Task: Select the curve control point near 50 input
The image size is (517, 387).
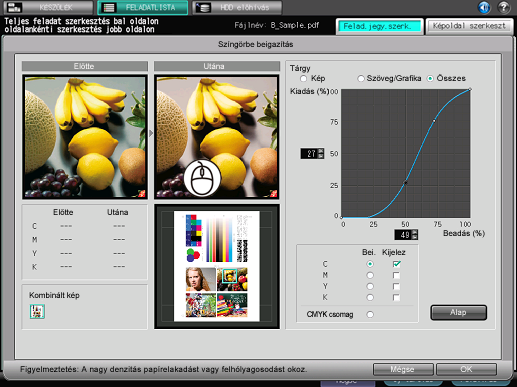Action: click(406, 183)
